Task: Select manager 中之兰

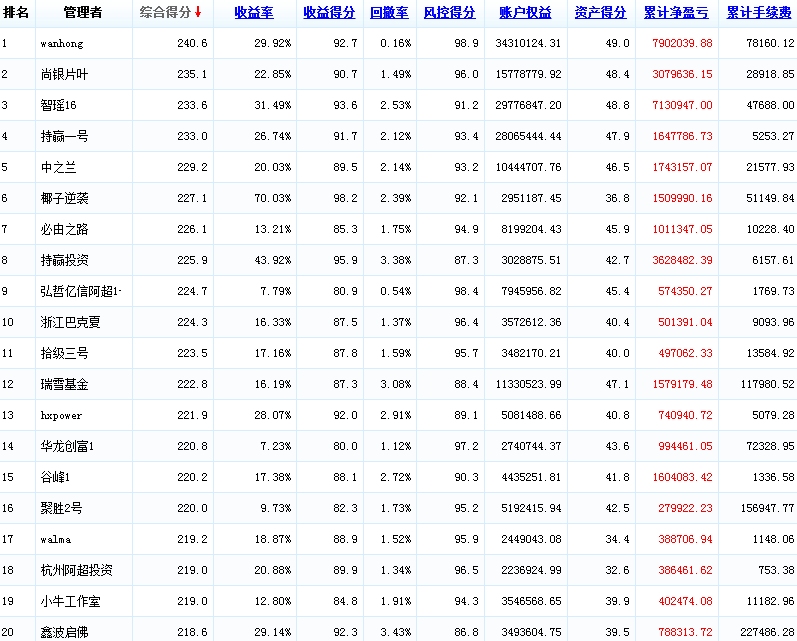Action: click(x=58, y=167)
